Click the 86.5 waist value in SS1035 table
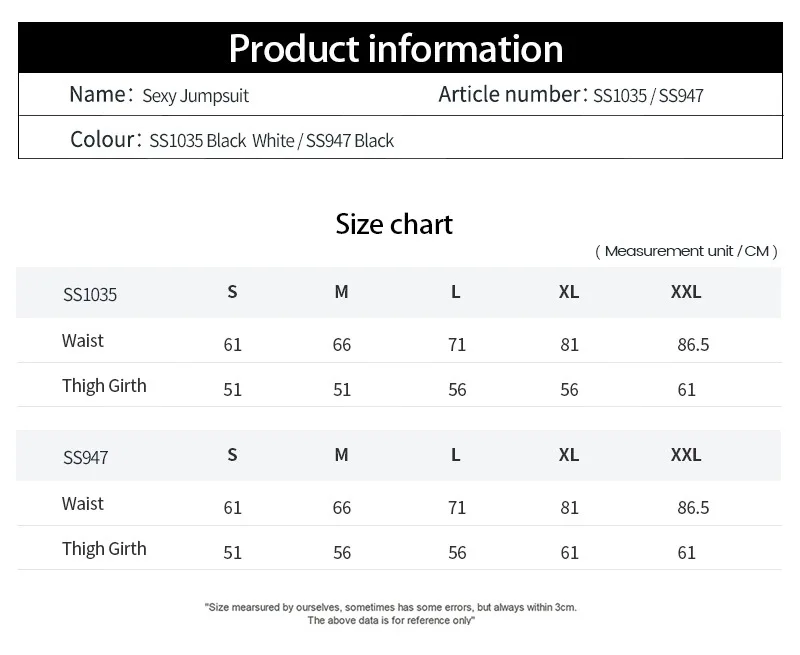 [693, 345]
